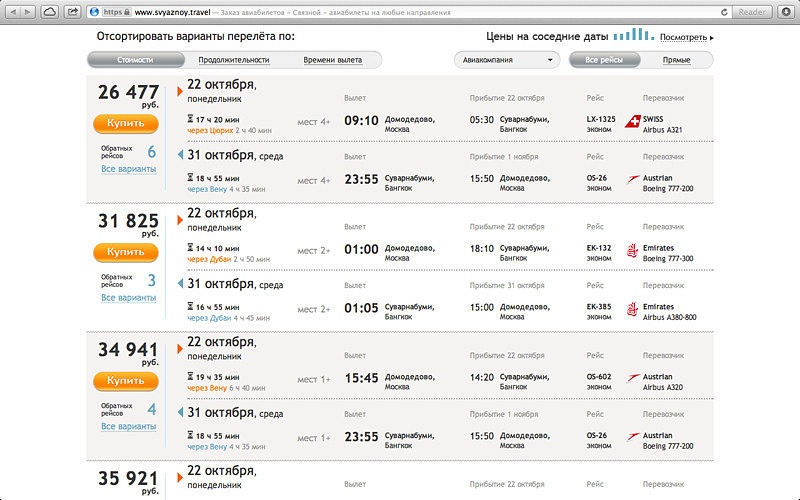Open the 'Авиакомпания' dropdown
Viewport: 800px width, 500px height.
506,60
